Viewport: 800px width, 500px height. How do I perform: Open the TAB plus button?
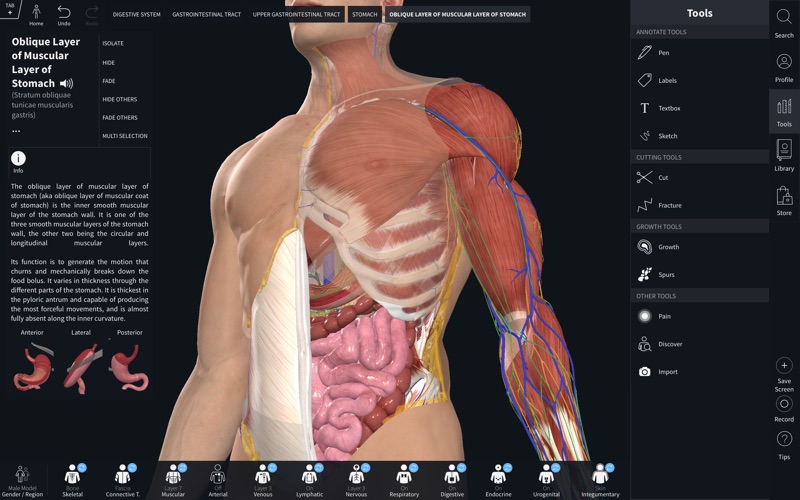10,8
